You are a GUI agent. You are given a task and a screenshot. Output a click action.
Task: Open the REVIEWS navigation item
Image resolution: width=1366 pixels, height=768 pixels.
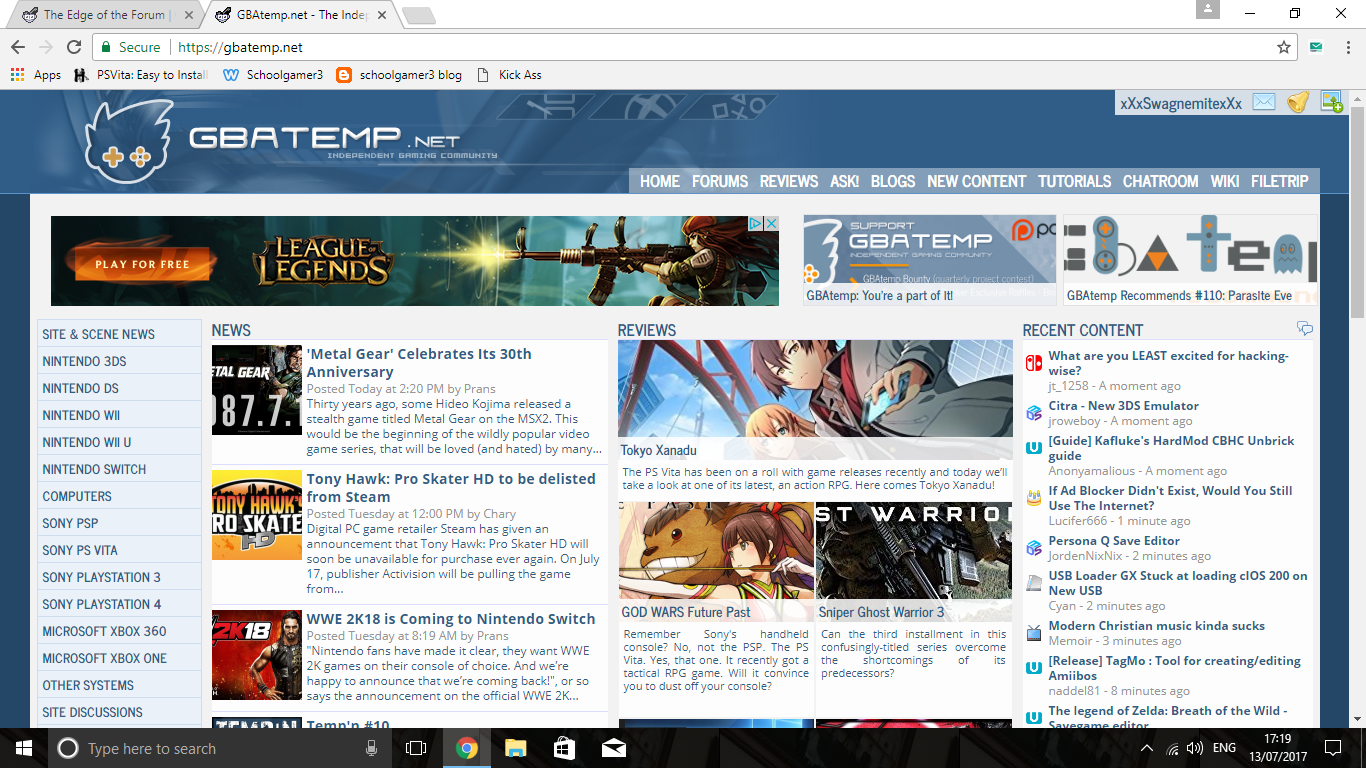[x=789, y=181]
